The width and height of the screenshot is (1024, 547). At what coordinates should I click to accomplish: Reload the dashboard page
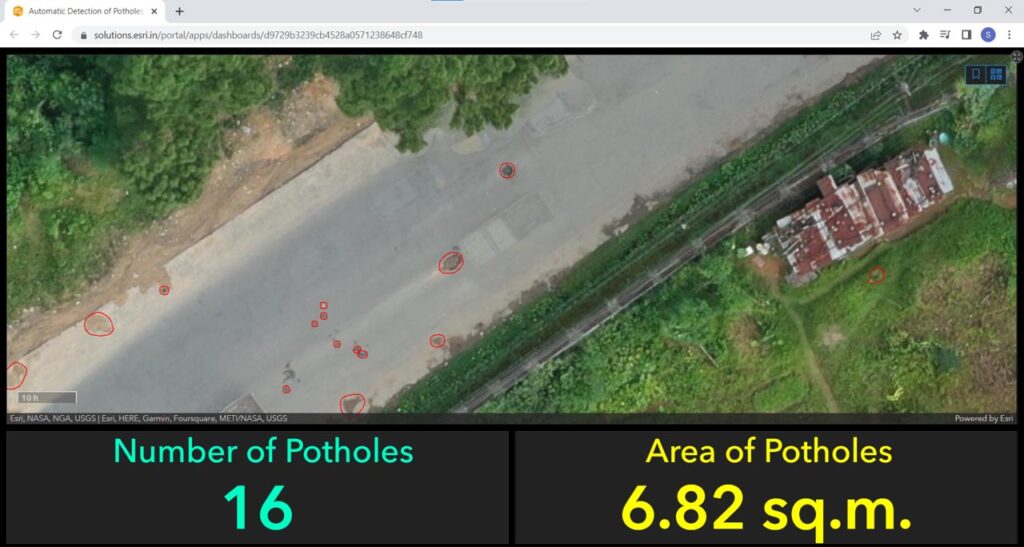point(57,34)
